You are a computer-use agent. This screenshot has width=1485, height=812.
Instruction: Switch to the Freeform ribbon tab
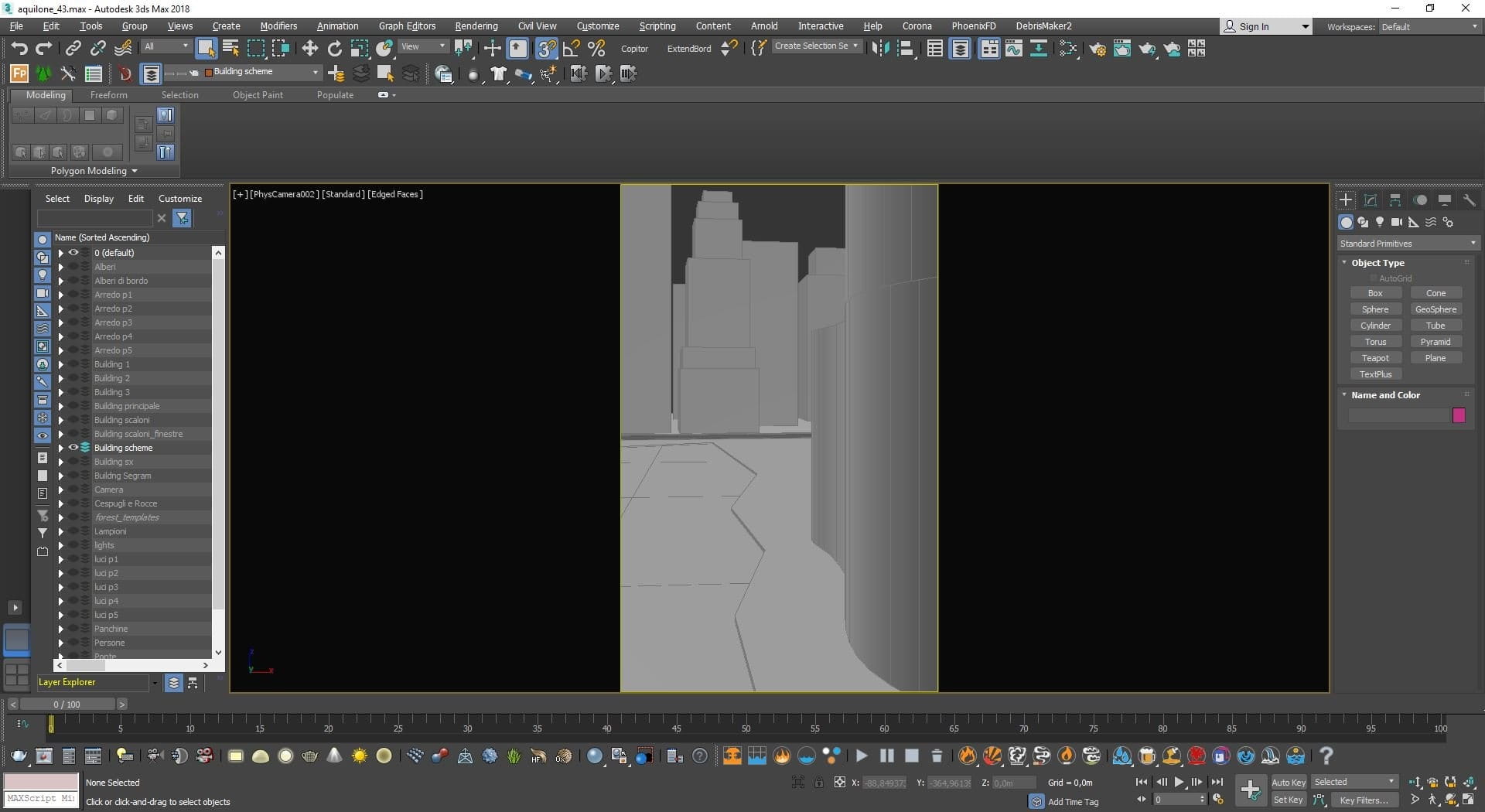[x=109, y=95]
